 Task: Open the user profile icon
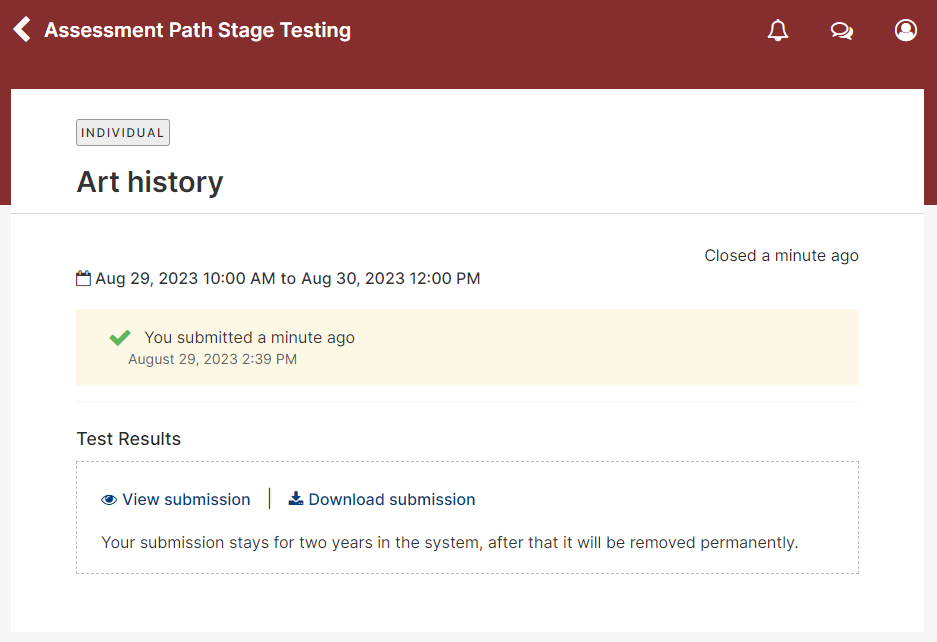coord(905,30)
